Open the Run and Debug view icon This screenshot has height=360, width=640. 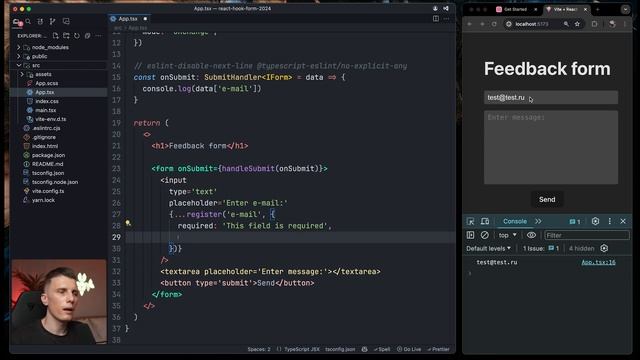pos(40,21)
